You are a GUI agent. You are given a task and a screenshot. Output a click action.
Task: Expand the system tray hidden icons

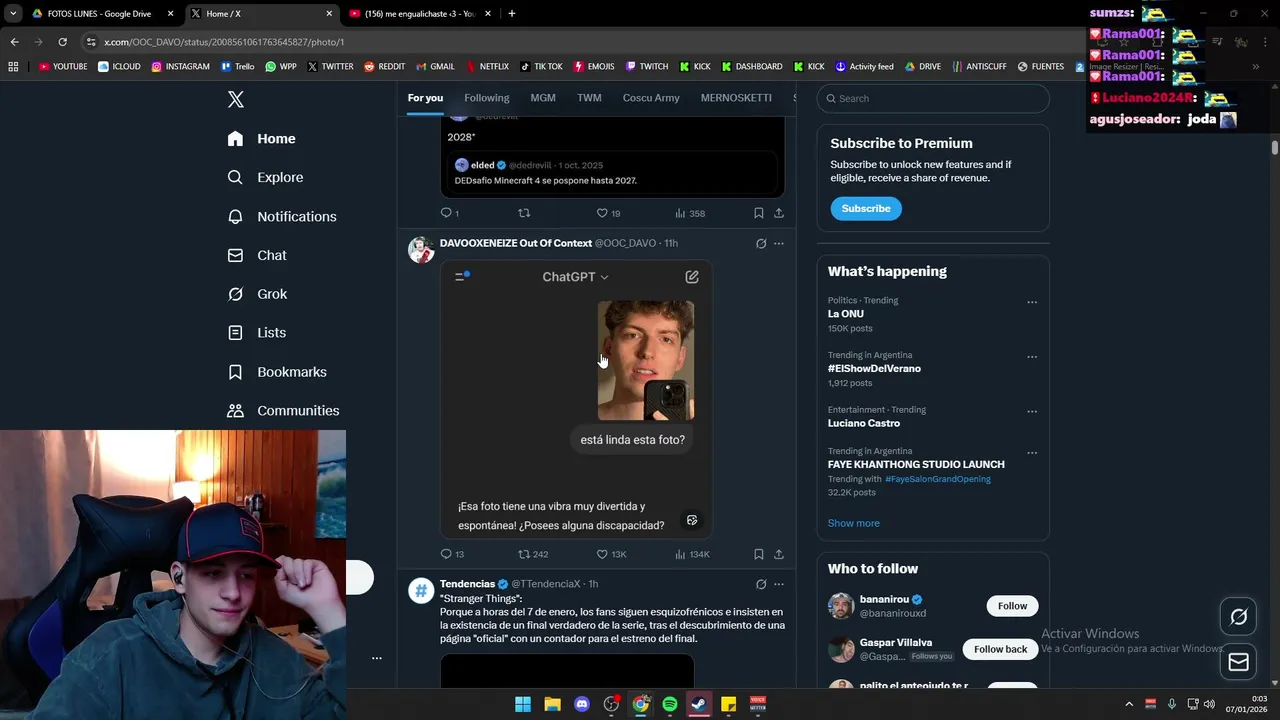1129,704
